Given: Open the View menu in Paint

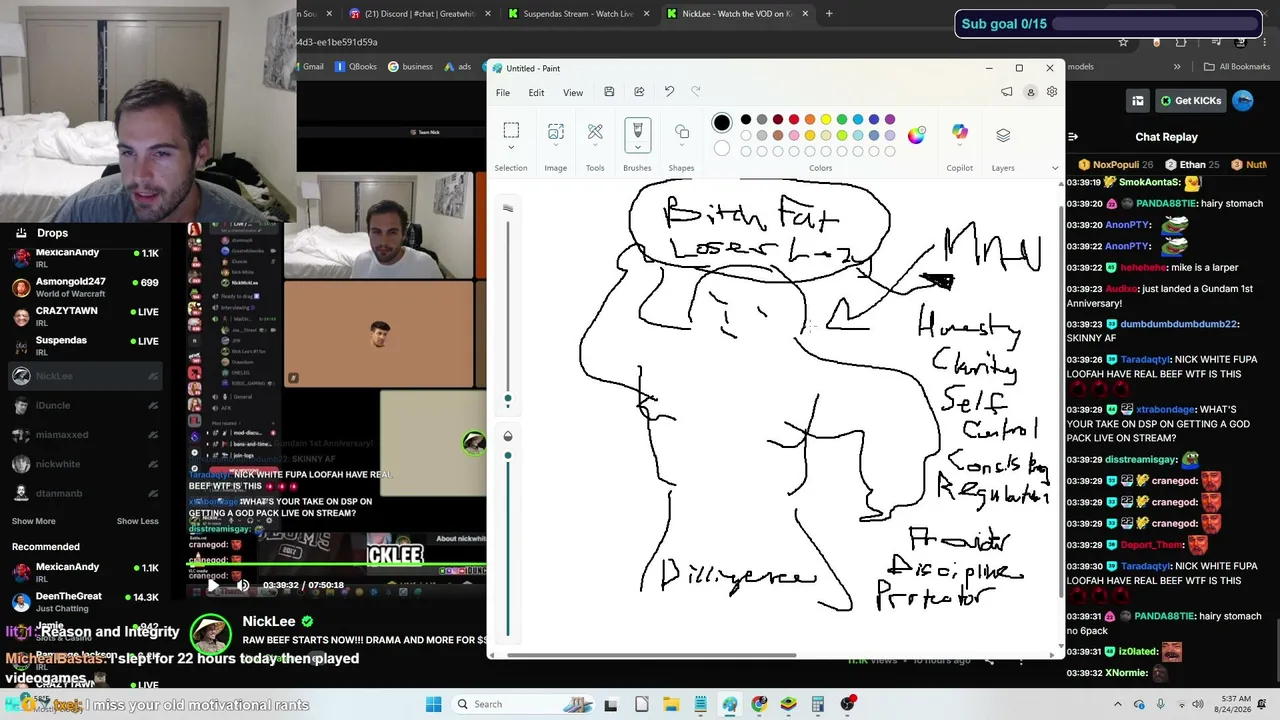Looking at the screenshot, I should click(x=573, y=93).
